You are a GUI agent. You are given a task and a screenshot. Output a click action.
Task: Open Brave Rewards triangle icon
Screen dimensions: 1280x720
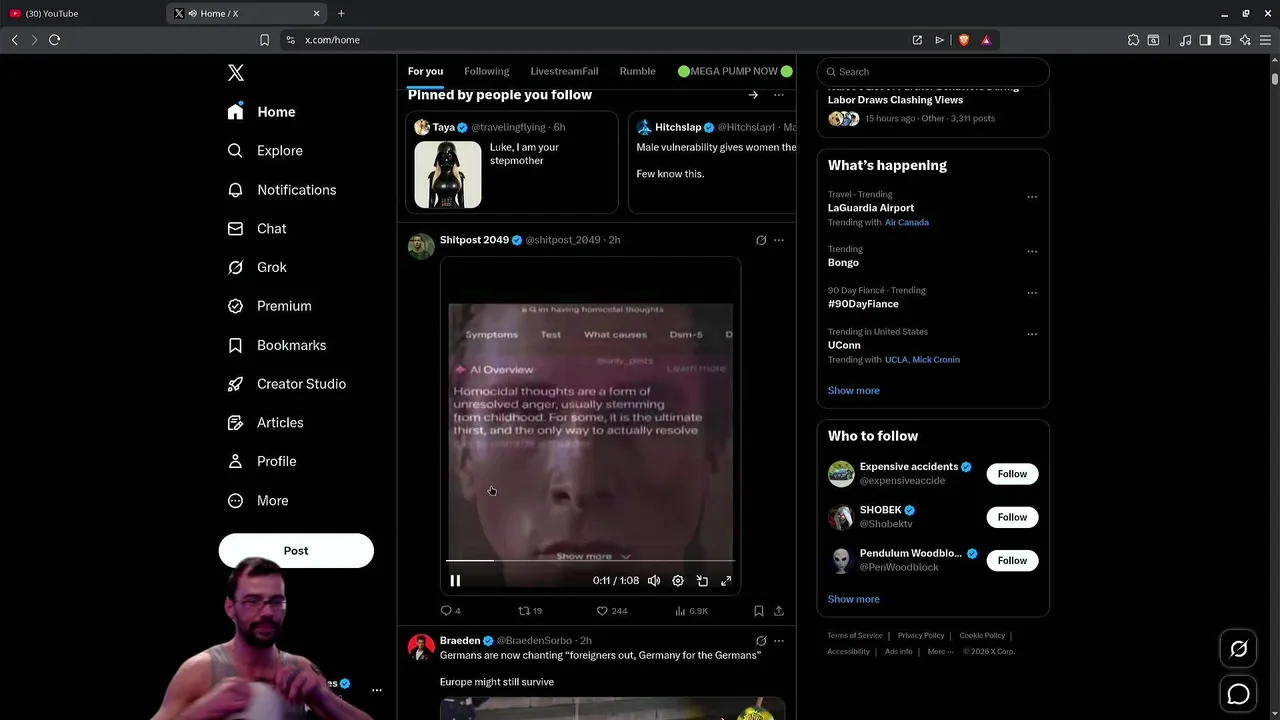point(986,40)
